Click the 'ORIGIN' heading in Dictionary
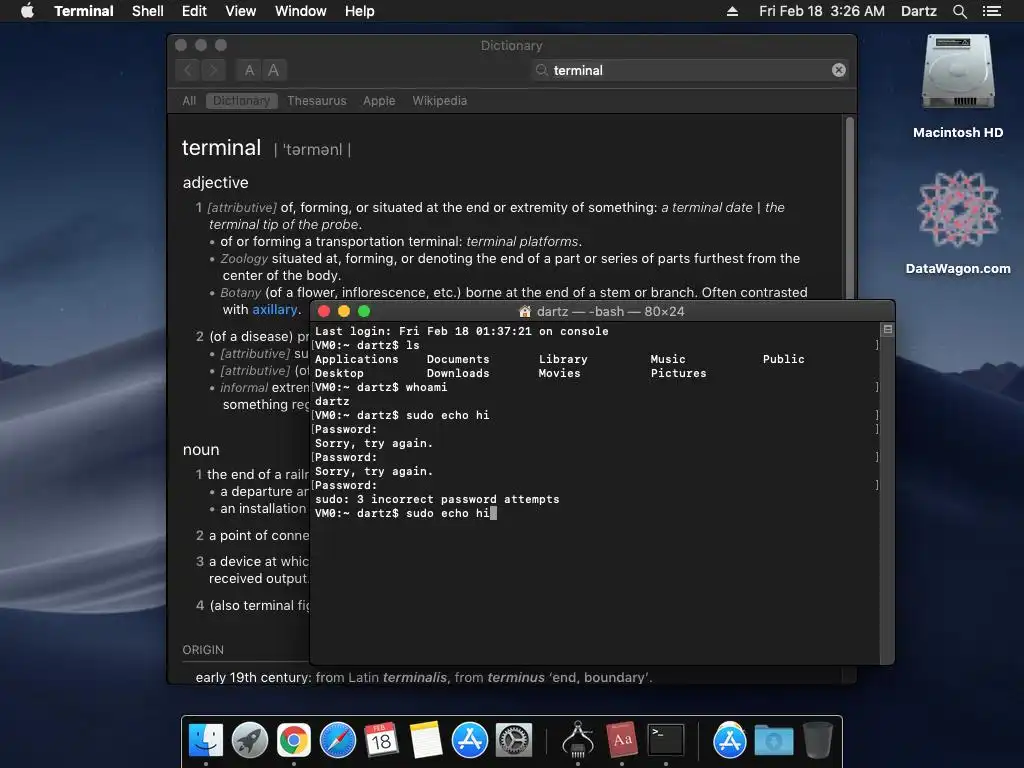This screenshot has width=1024, height=768. point(203,650)
